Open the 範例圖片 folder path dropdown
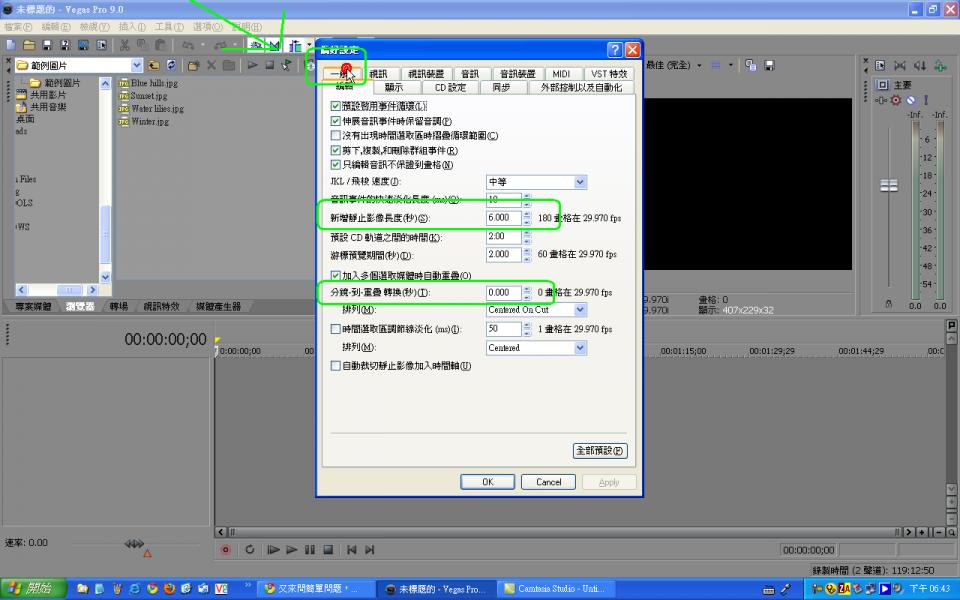The height and width of the screenshot is (600, 960). point(138,65)
